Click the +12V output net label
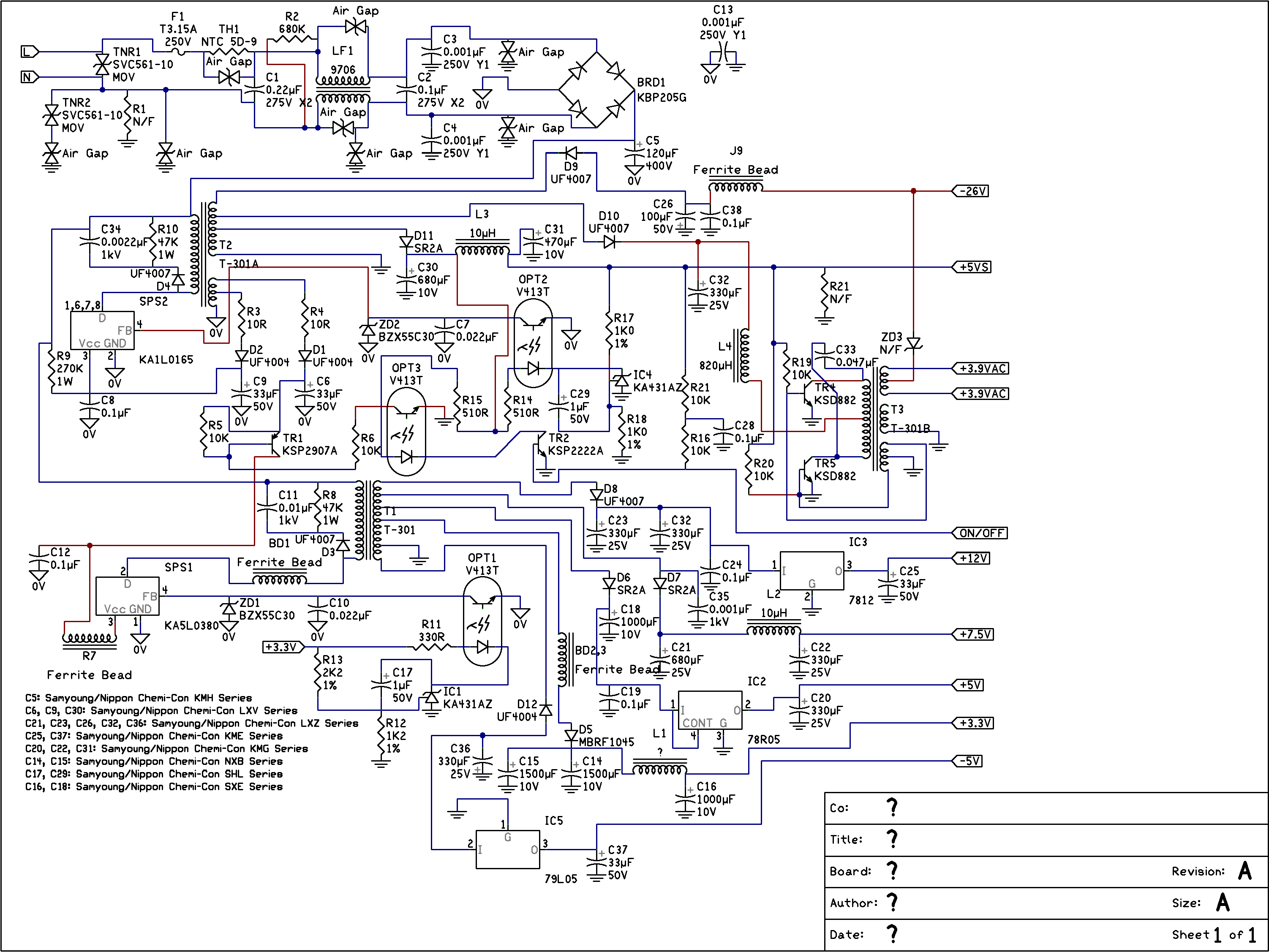This screenshot has height=952, width=1269. click(971, 558)
